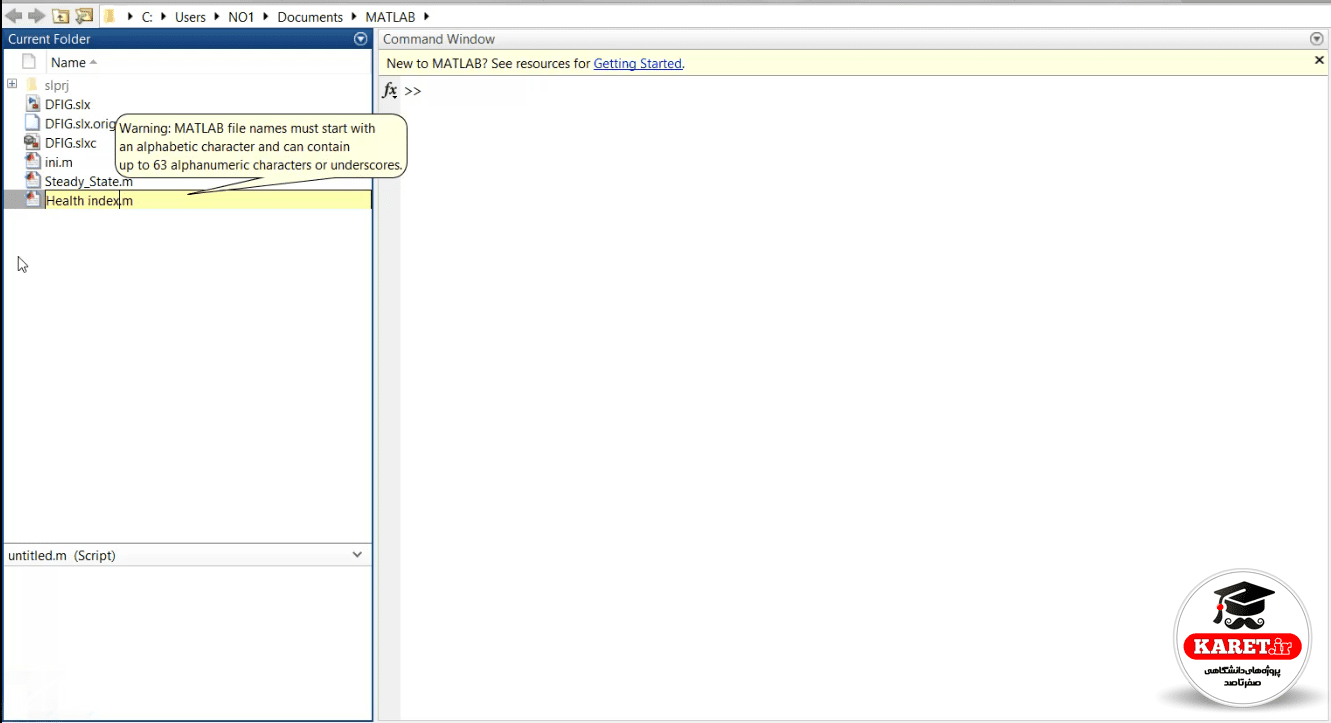Open the fx function browser
1331x723 pixels.
390,90
